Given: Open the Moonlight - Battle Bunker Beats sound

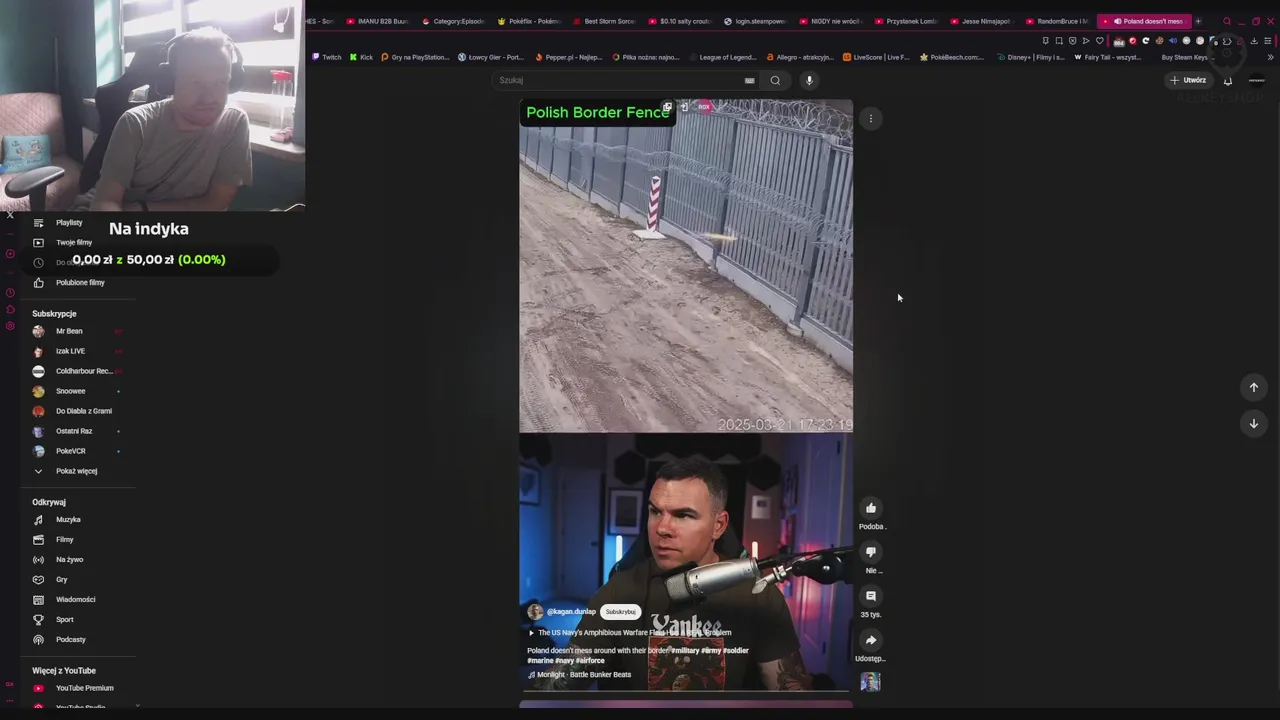Looking at the screenshot, I should coord(580,675).
